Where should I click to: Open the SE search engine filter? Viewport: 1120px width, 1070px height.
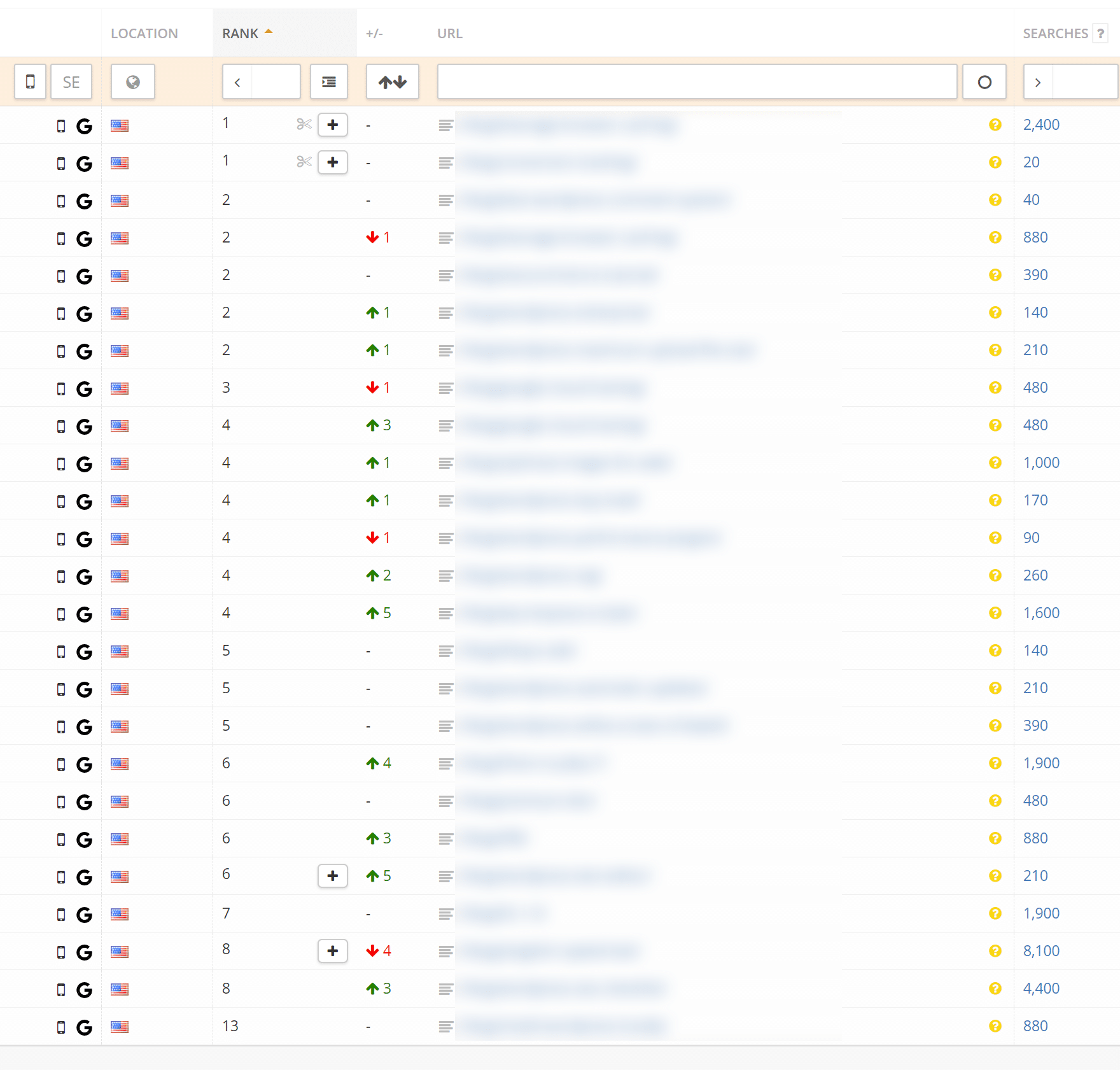tap(71, 81)
